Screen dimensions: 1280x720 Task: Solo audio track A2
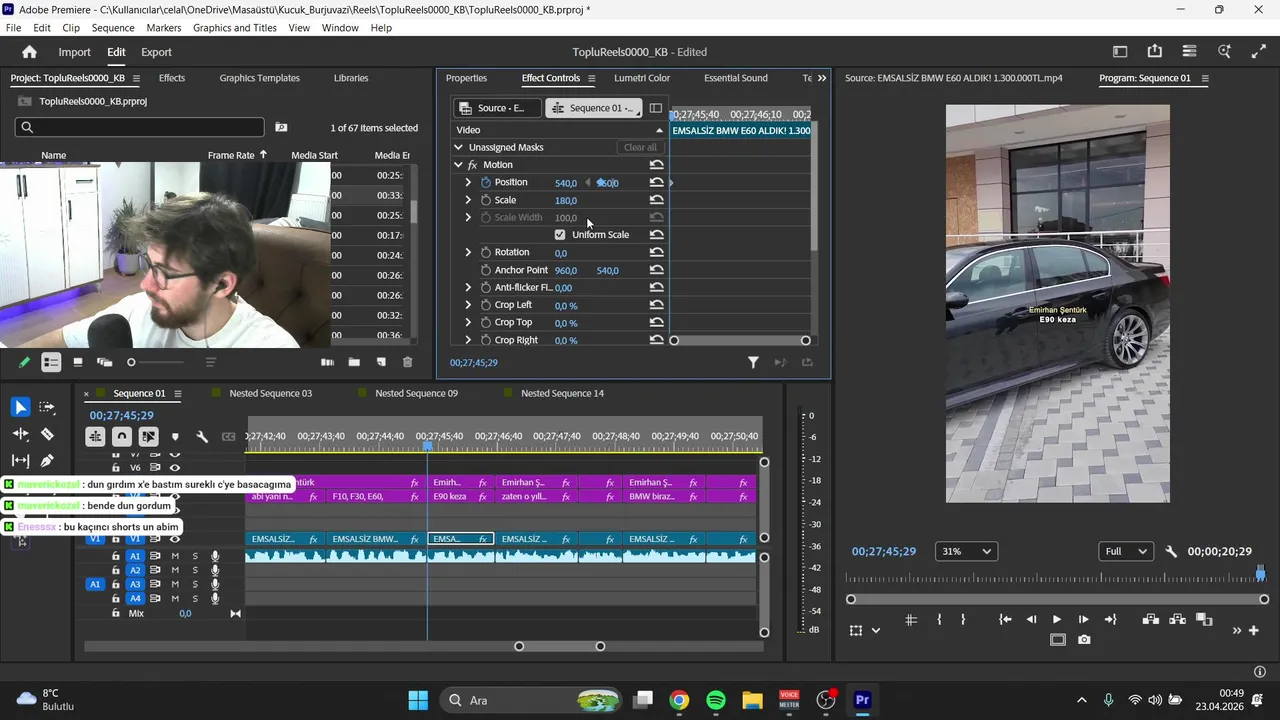coord(195,570)
